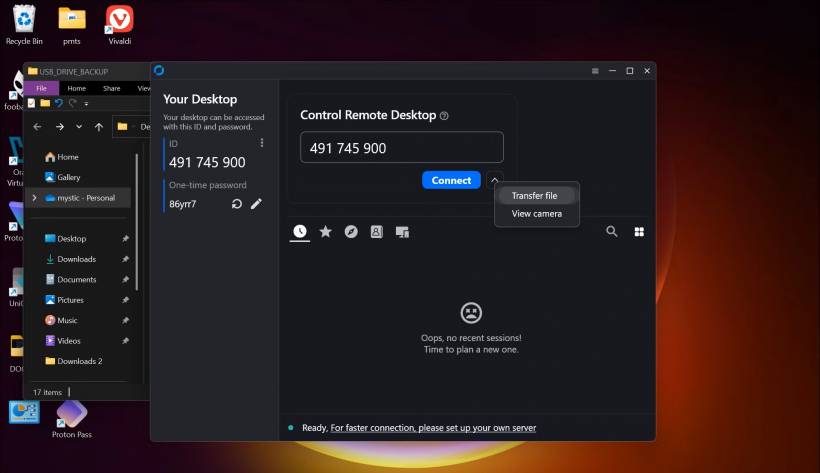Viewport: 820px width, 473px height.
Task: Open the Vivaldi desktop shortcut
Action: pos(120,22)
